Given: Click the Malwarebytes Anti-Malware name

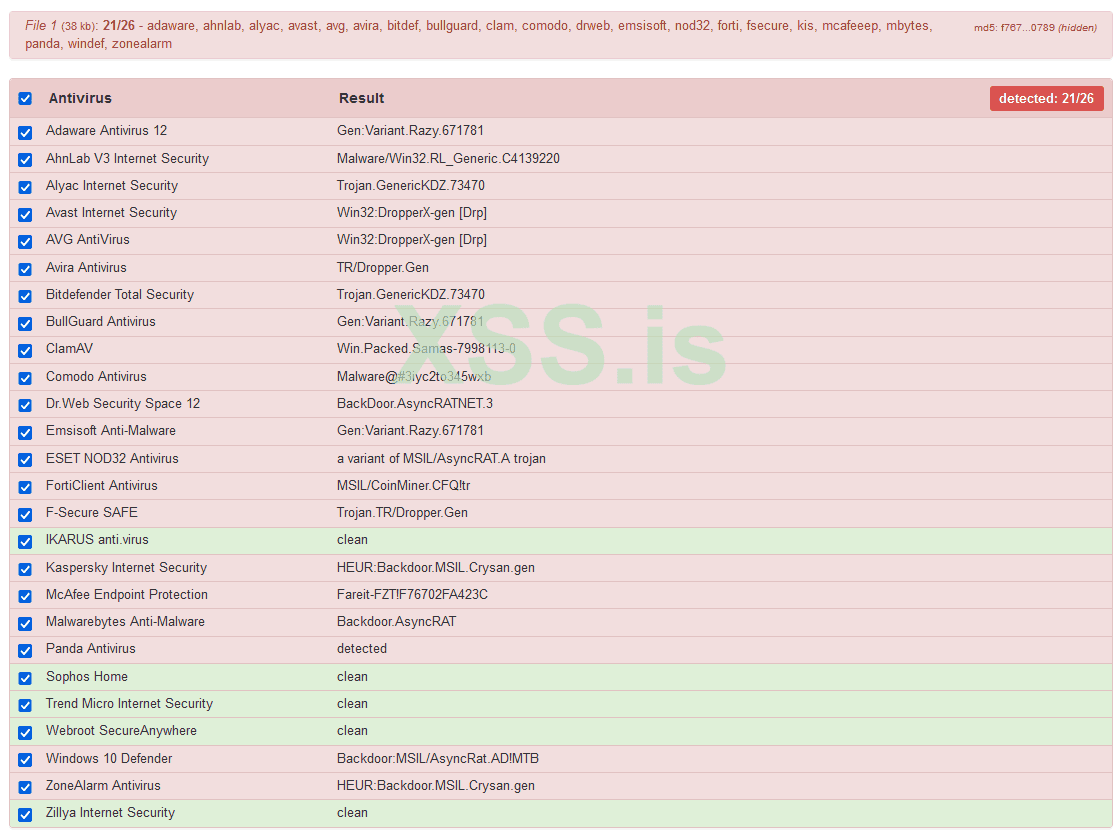Looking at the screenshot, I should tap(125, 622).
